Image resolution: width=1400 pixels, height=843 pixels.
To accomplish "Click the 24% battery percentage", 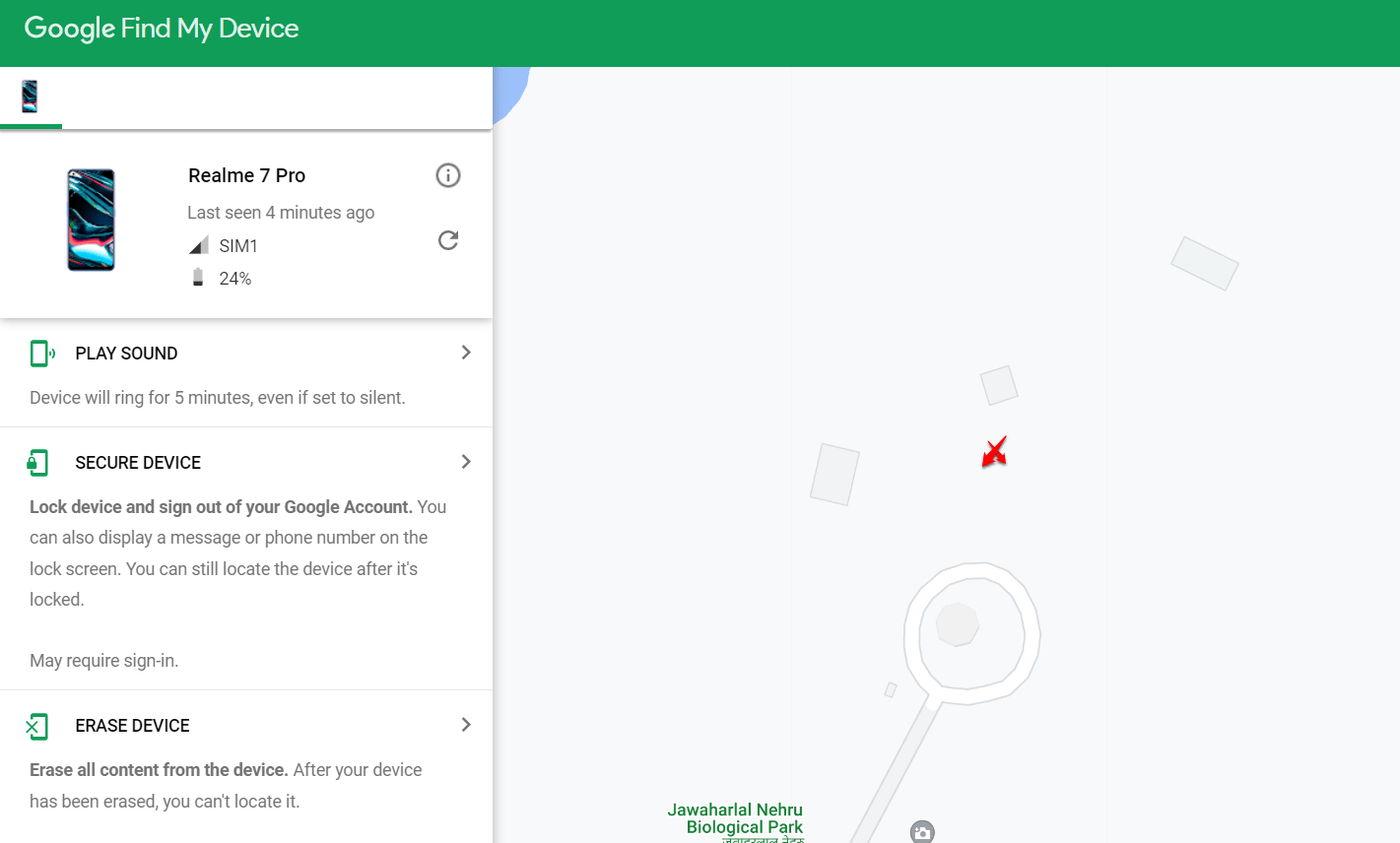I will 235,279.
